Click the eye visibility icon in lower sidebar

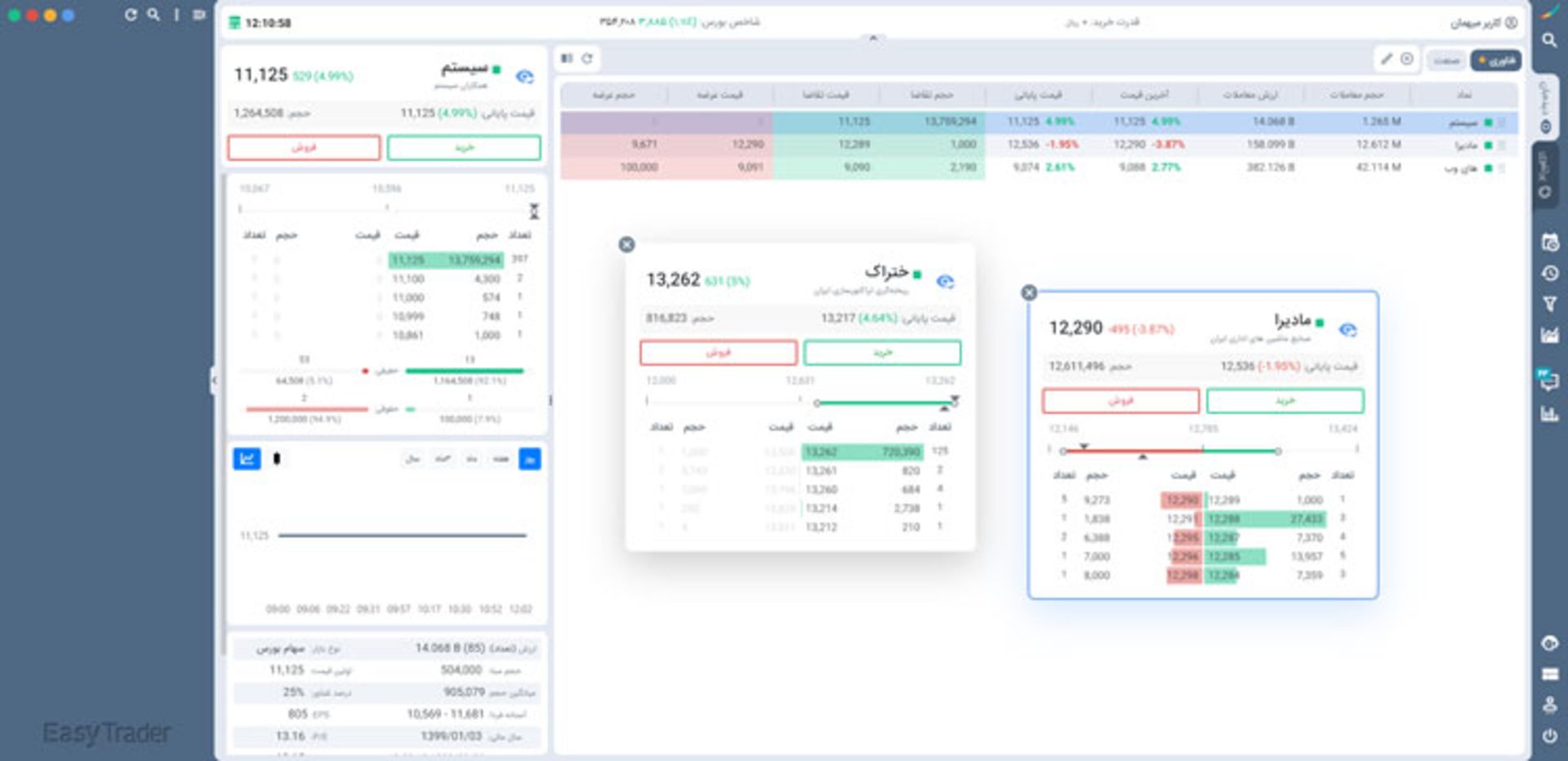coord(1549,642)
